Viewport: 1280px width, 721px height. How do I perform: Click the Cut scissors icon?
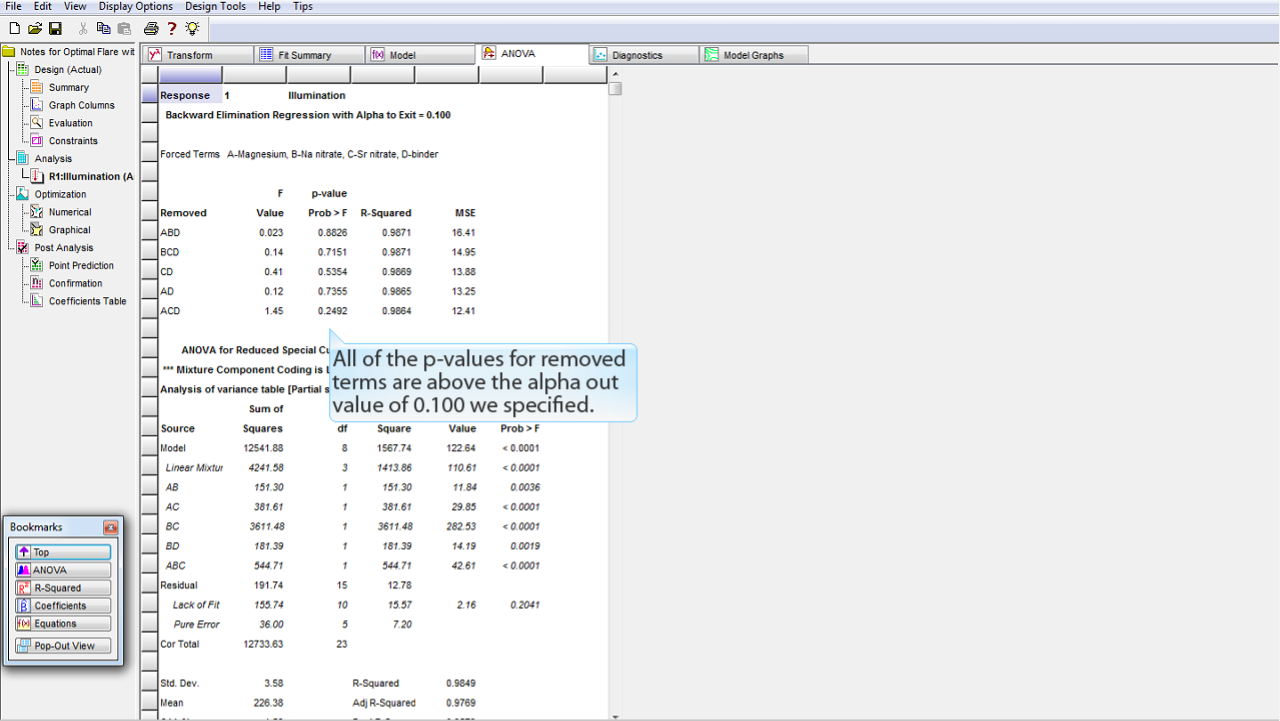tap(83, 29)
